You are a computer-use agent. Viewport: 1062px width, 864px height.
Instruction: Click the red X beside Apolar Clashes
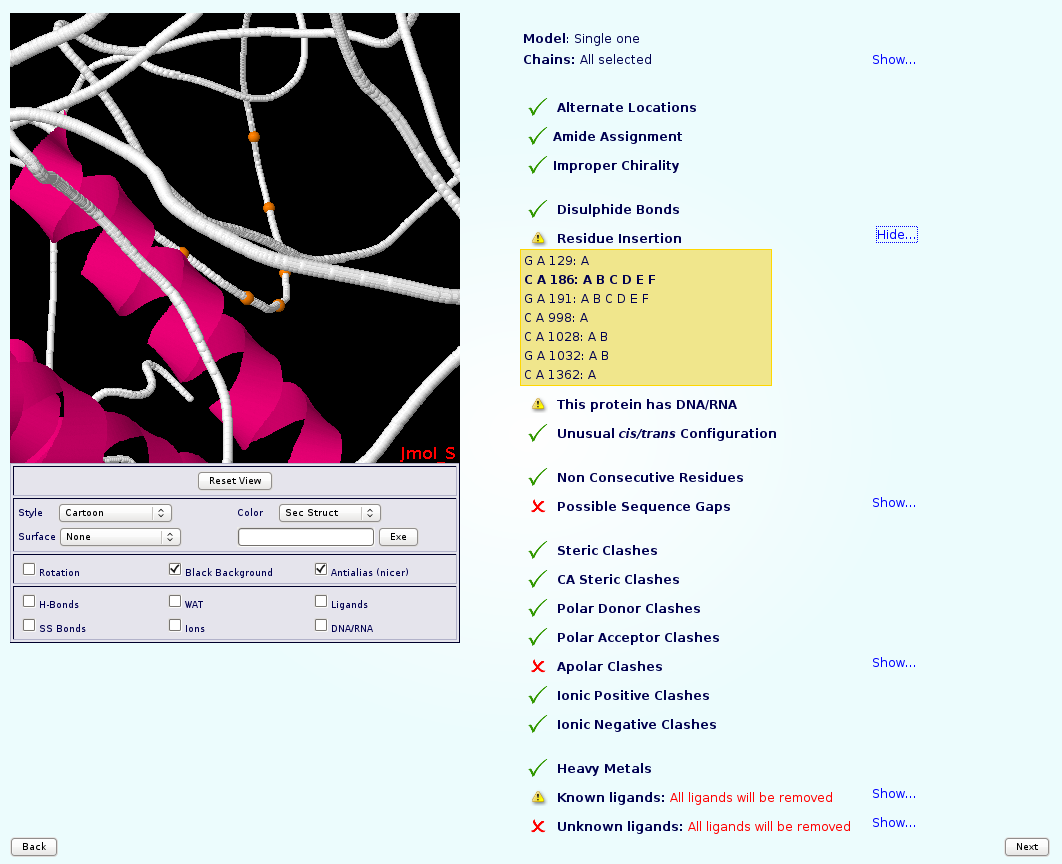pos(538,667)
